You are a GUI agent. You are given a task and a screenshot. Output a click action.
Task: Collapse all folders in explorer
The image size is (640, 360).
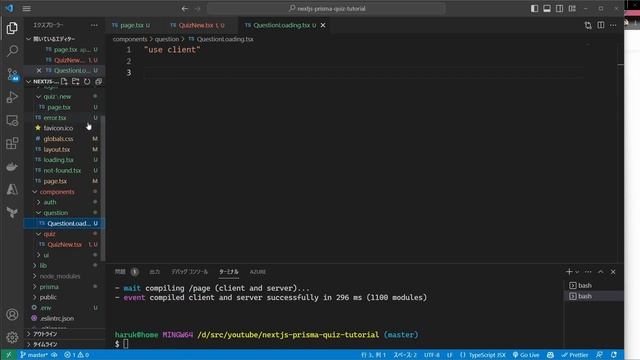click(98, 81)
